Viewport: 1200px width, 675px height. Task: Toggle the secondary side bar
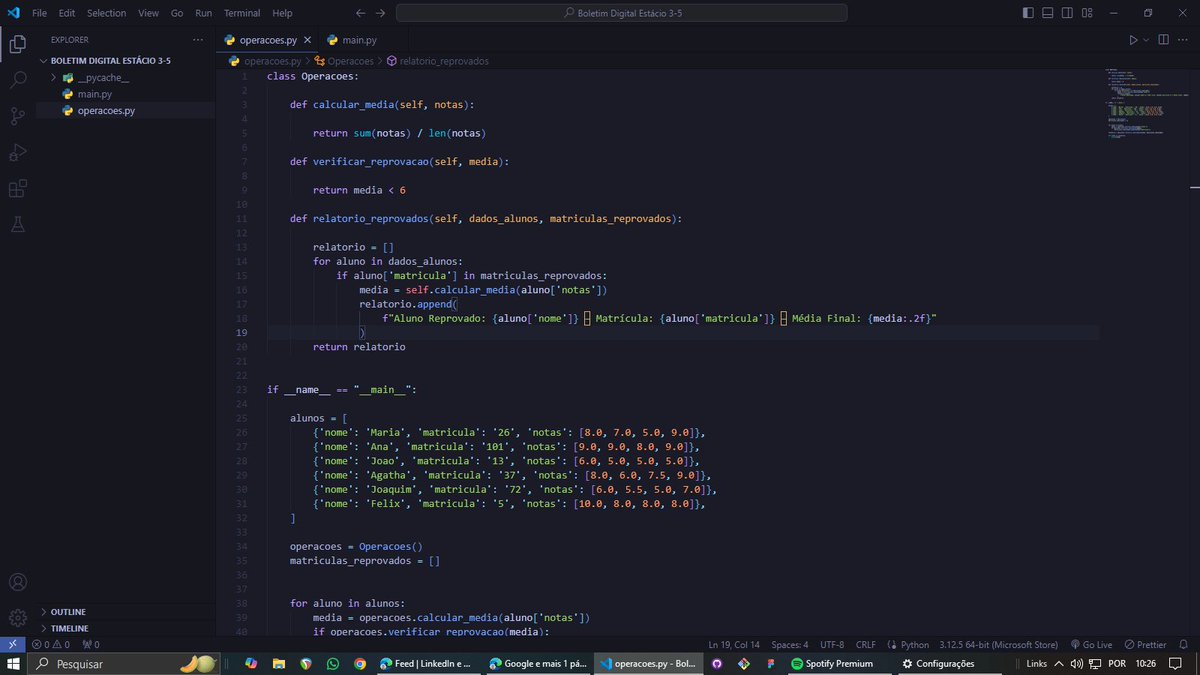click(x=1066, y=12)
